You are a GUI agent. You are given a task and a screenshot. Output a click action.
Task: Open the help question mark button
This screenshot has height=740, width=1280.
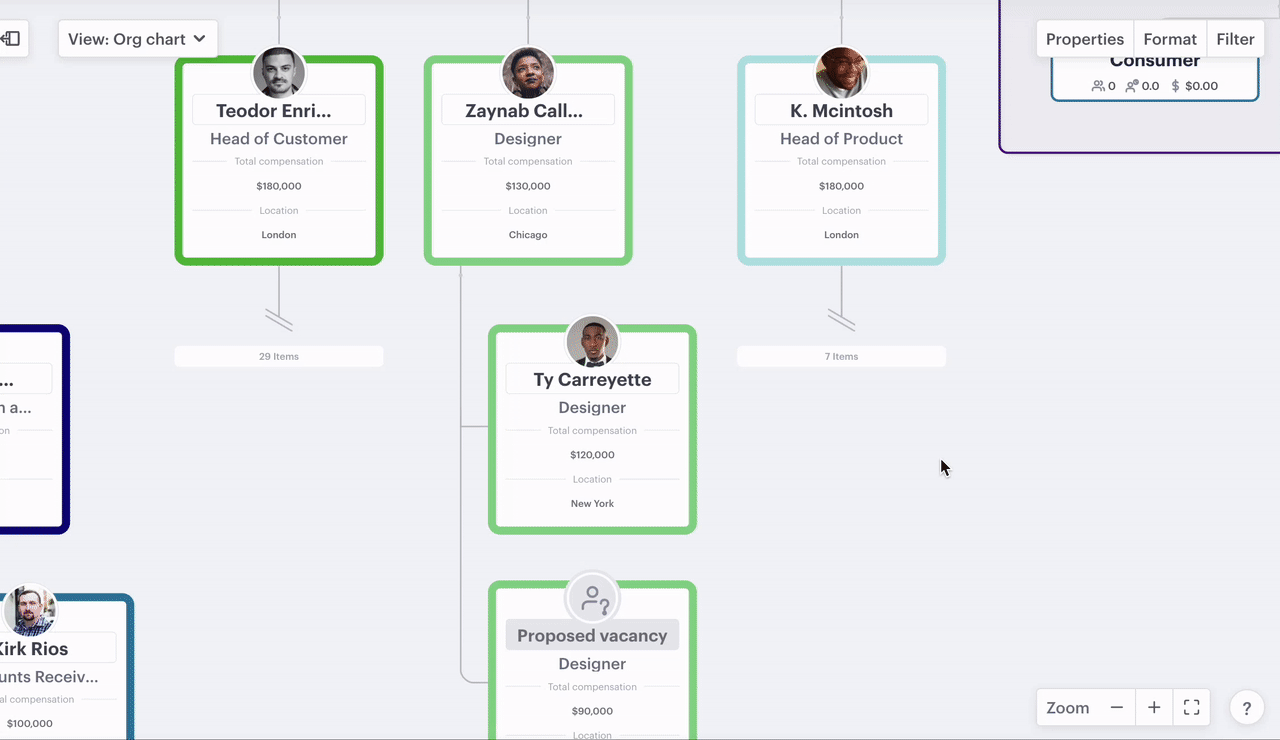coord(1246,709)
